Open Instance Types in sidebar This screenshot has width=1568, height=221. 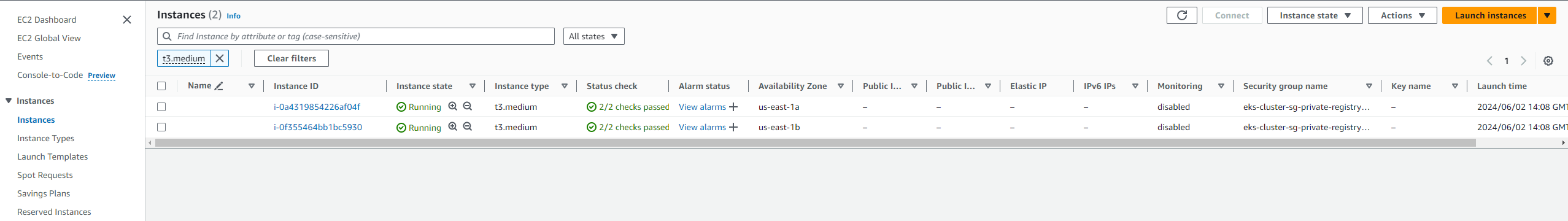pos(45,138)
